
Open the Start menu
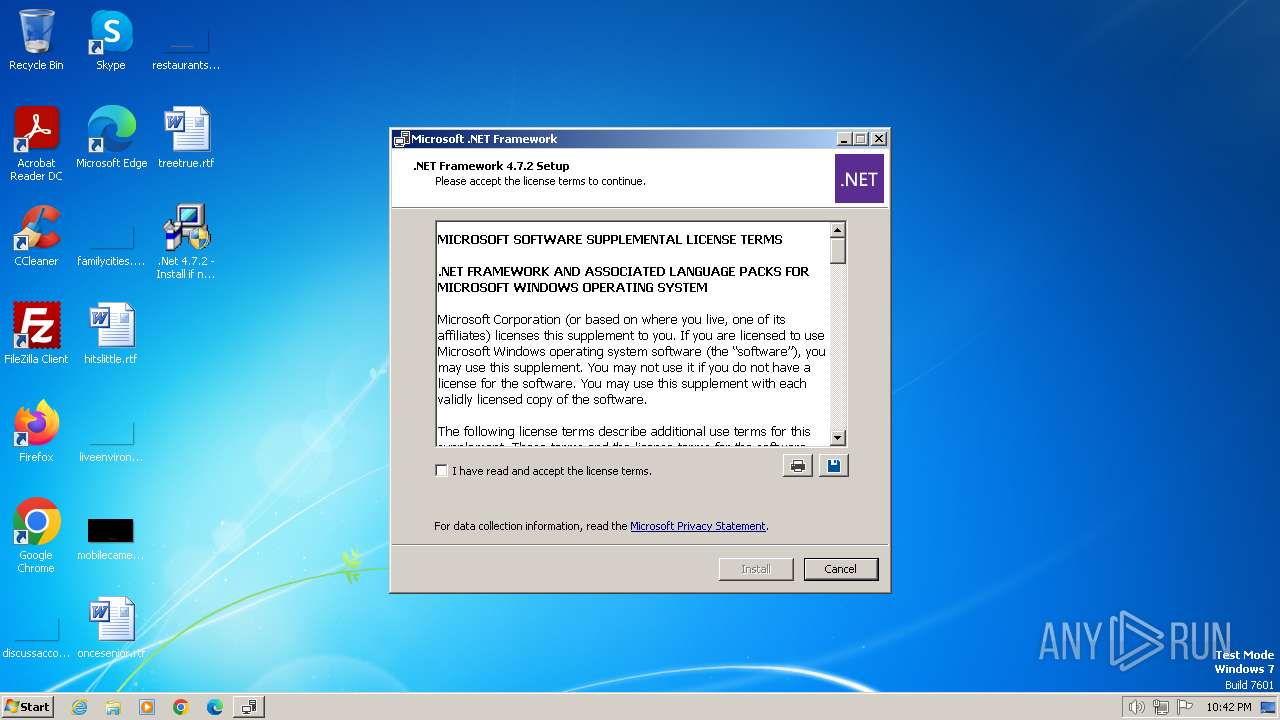click(x=28, y=706)
